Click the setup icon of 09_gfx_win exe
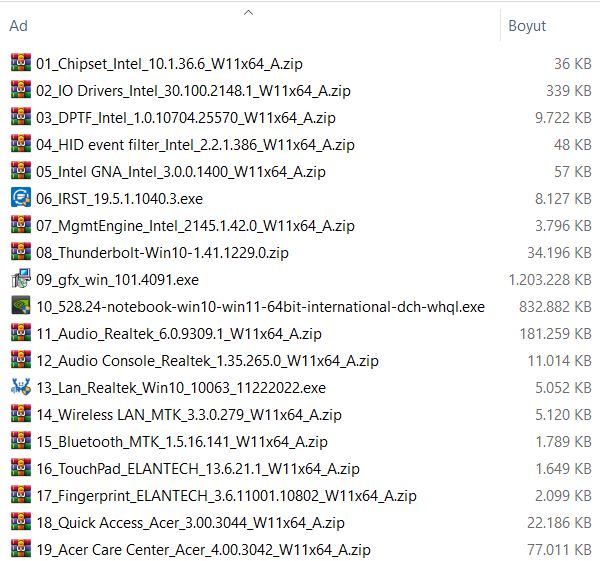This screenshot has height=561, width=600. pyautogui.click(x=21, y=279)
